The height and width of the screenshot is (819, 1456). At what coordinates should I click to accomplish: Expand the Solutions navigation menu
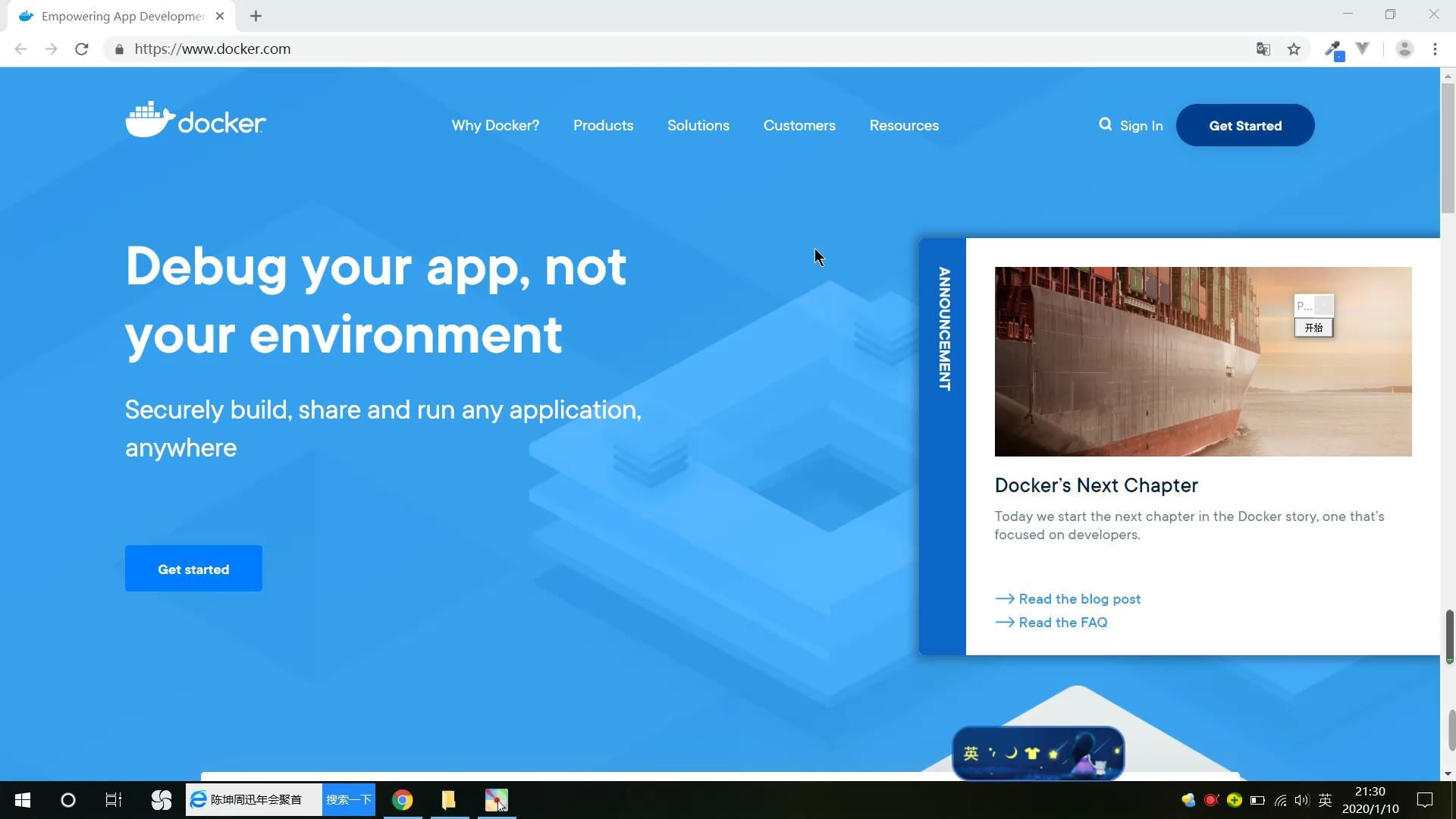tap(698, 125)
